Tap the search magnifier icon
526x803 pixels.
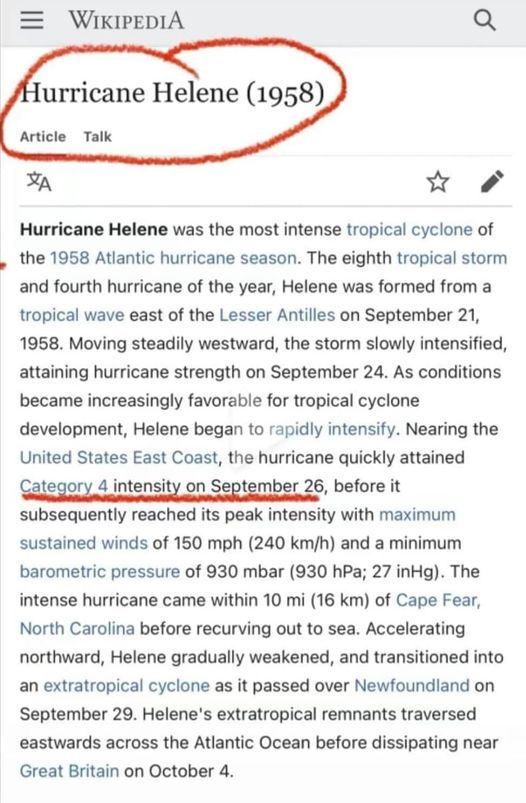point(483,20)
